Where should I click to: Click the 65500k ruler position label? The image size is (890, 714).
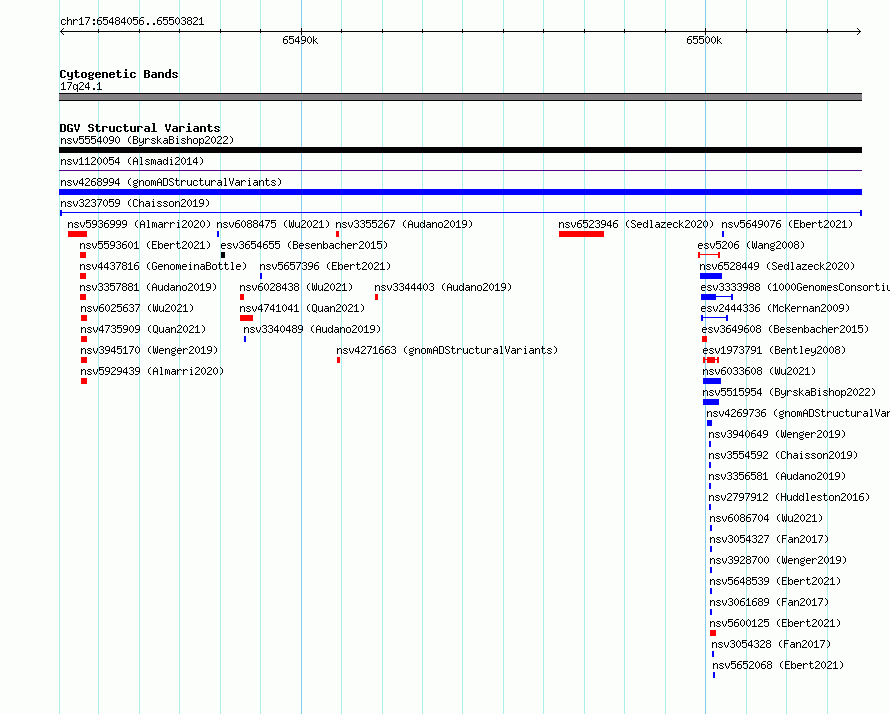[704, 40]
